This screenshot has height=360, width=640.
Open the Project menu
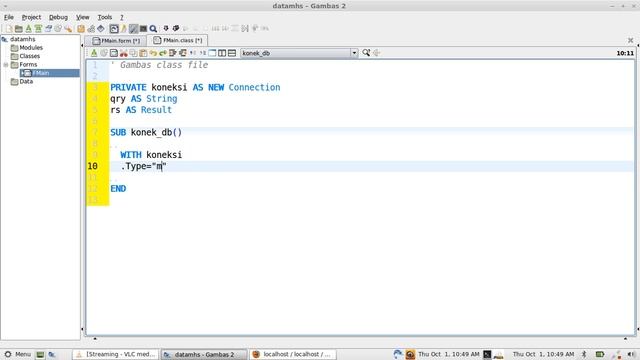pyautogui.click(x=31, y=17)
